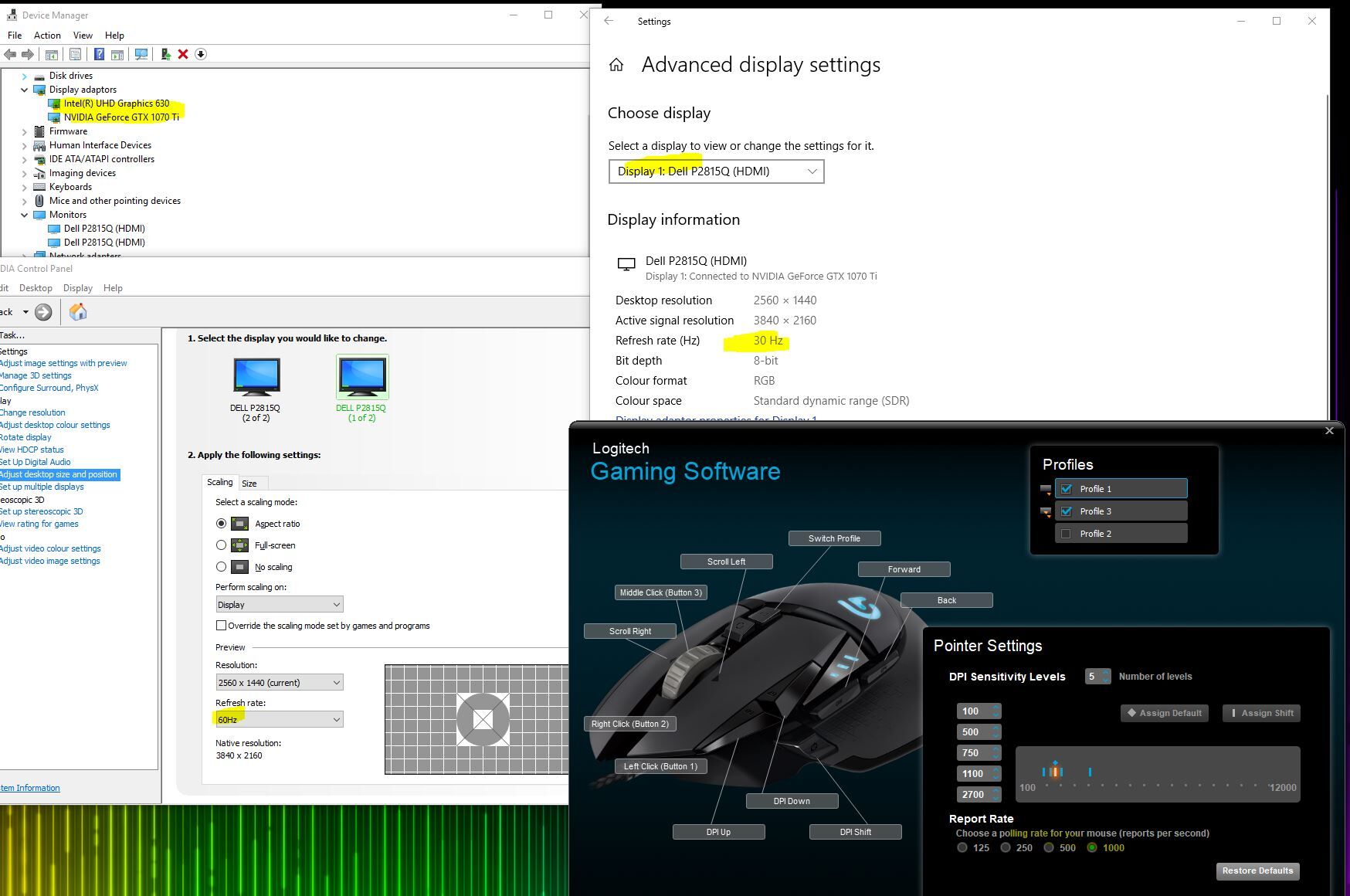Image resolution: width=1350 pixels, height=896 pixels.
Task: Open Device Manager File menu
Action: click(15, 36)
